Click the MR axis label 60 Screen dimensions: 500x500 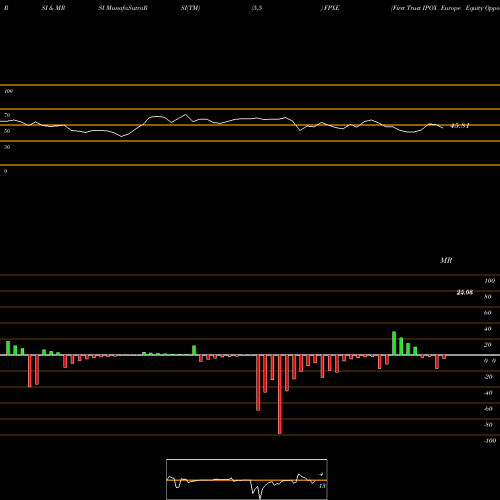(488, 313)
